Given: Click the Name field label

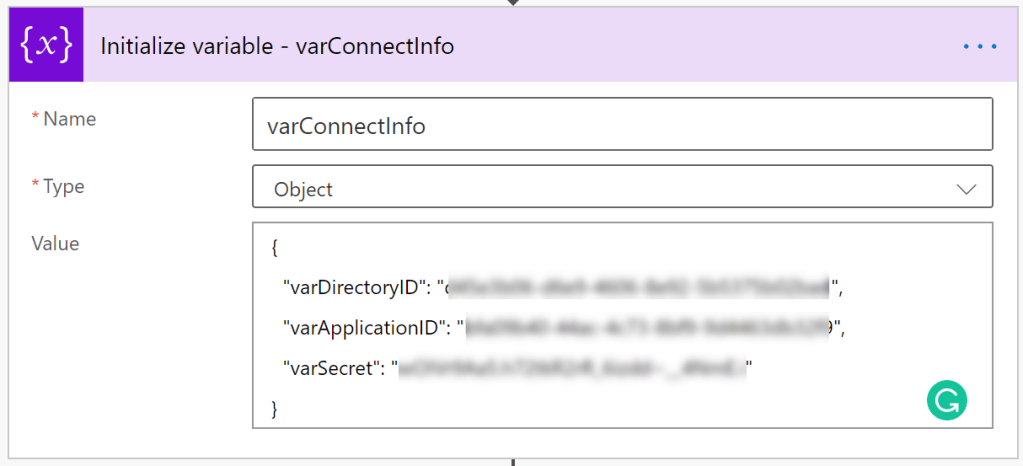Looking at the screenshot, I should (69, 119).
